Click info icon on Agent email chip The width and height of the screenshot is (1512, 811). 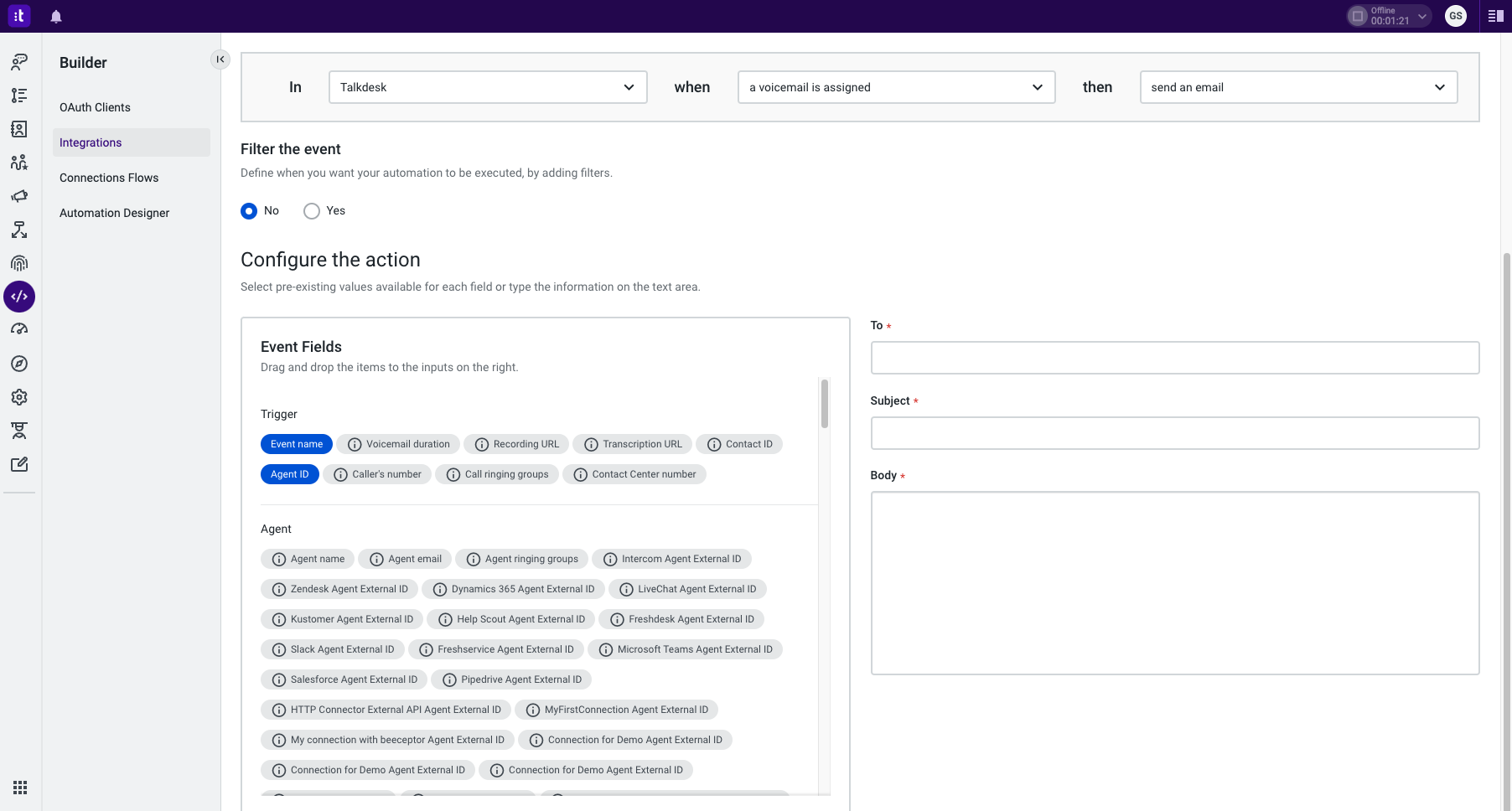point(376,560)
